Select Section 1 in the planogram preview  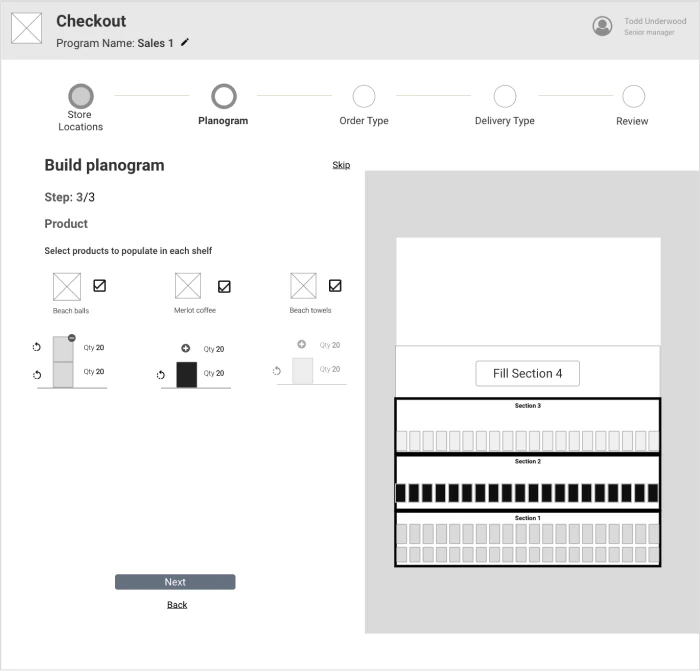pyautogui.click(x=528, y=539)
